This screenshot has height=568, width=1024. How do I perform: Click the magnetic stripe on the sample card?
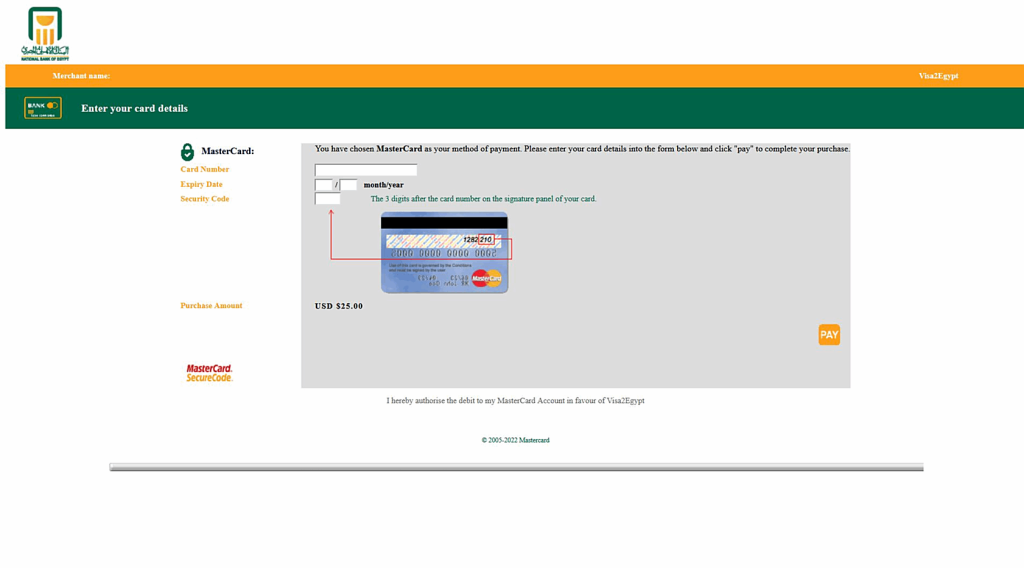tap(444, 223)
